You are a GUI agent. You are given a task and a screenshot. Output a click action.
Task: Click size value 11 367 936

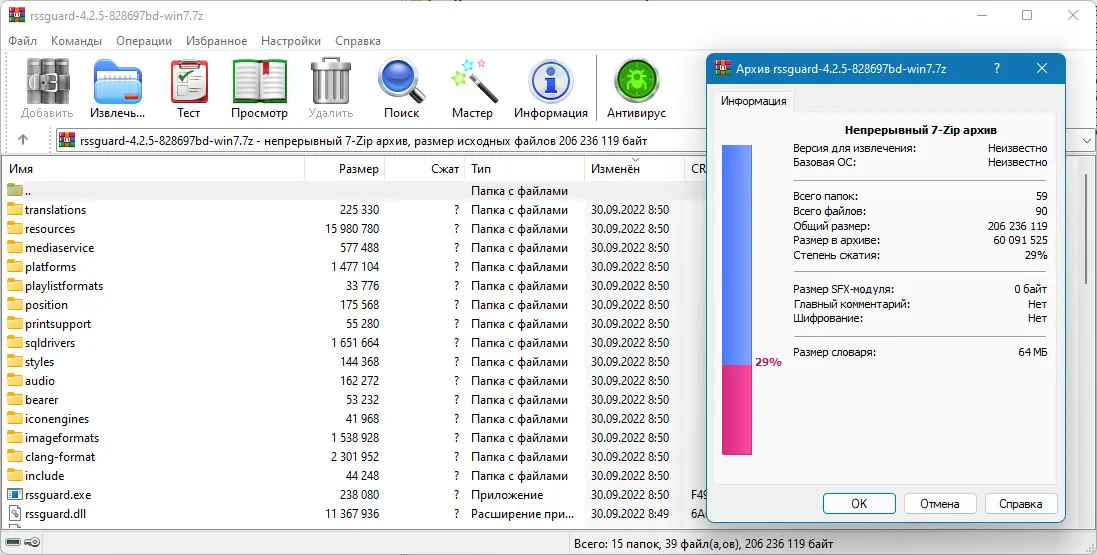click(x=352, y=514)
